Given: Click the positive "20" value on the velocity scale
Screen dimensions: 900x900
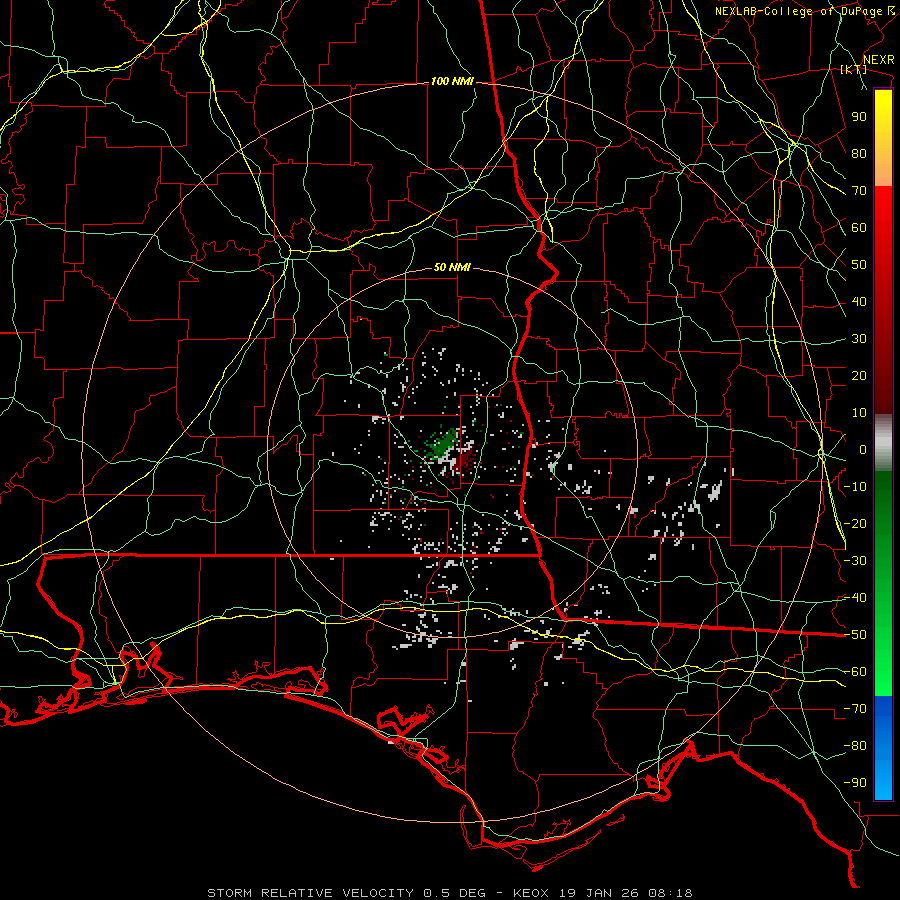Looking at the screenshot, I should 859,375.
